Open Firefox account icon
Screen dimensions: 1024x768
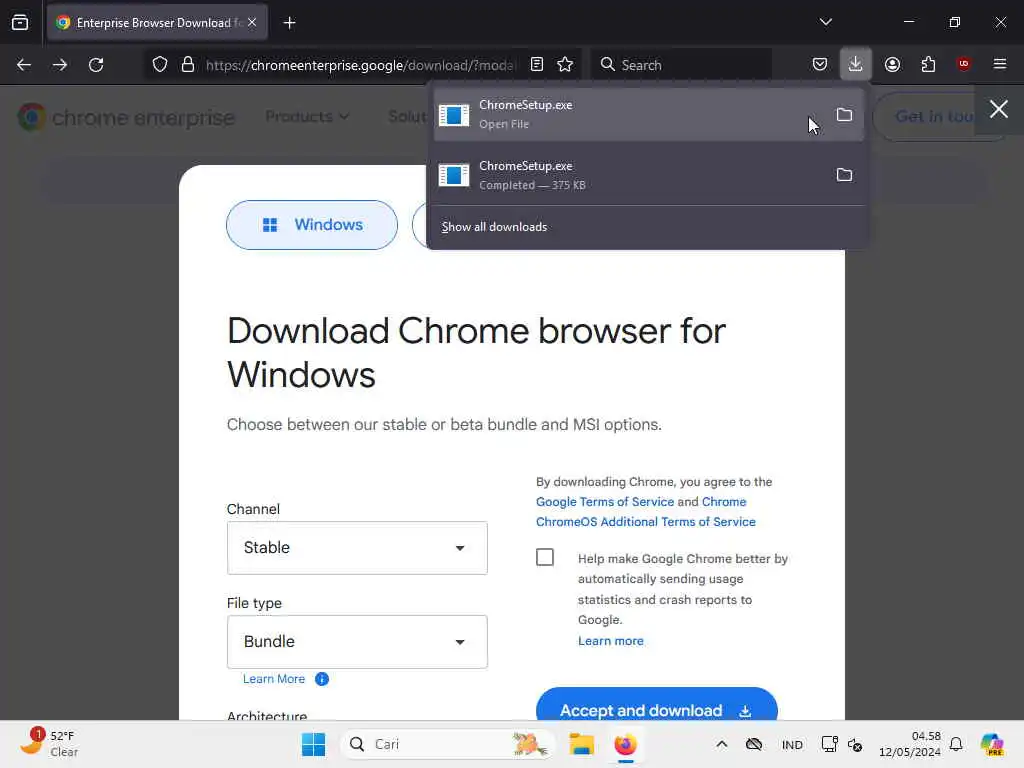(x=892, y=65)
